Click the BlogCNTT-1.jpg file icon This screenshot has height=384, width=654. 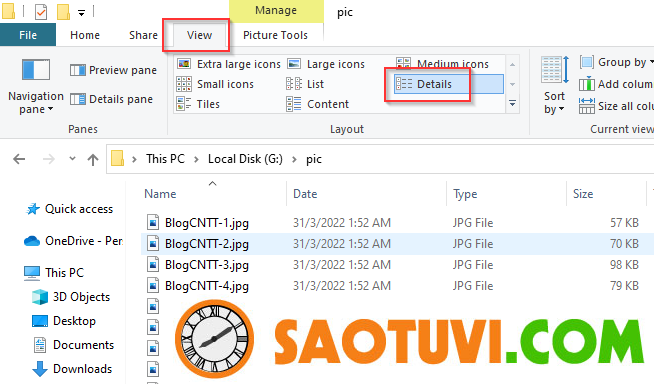tap(153, 222)
